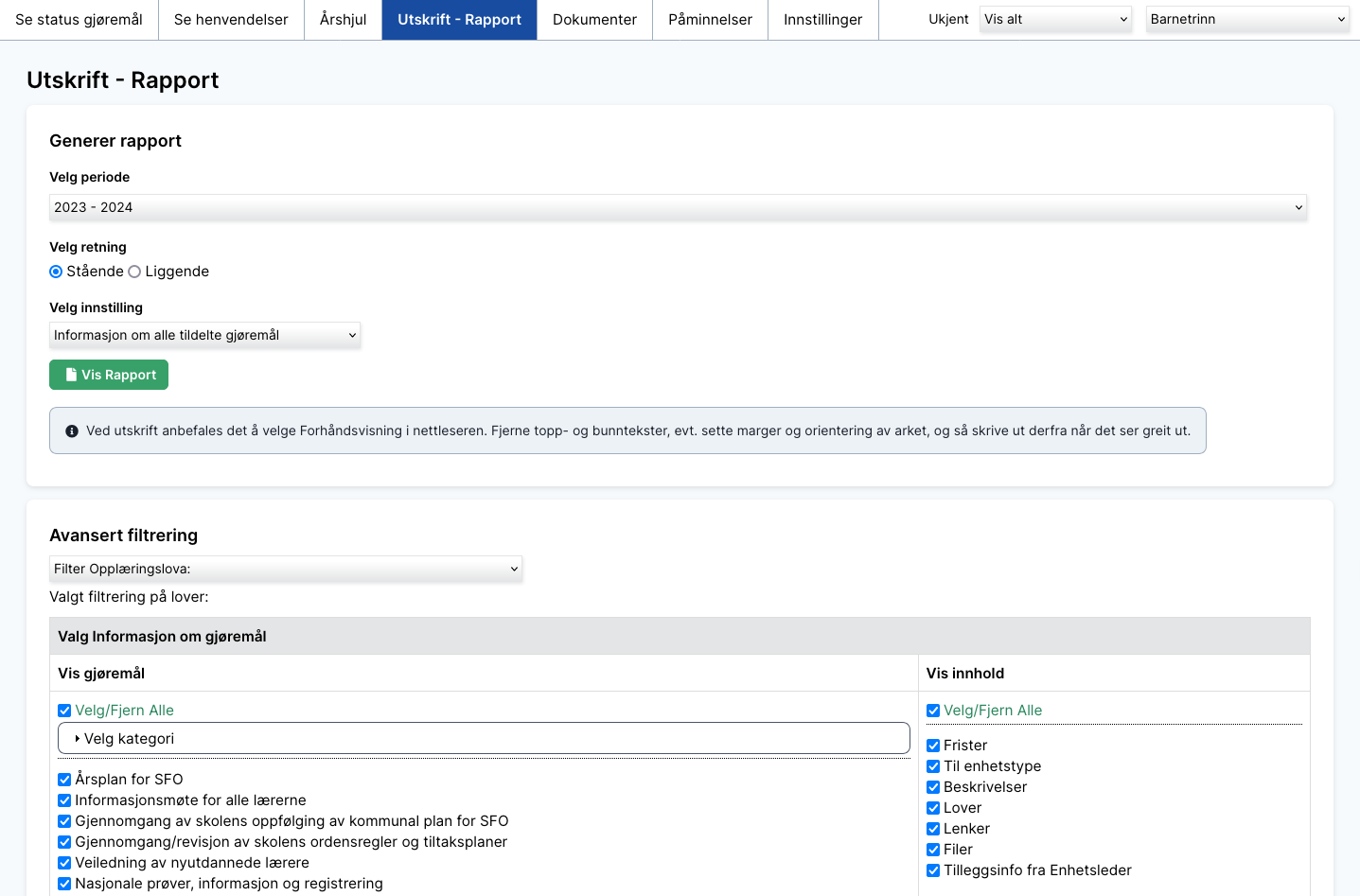Click the 'Valgt filtrering på lover:' text

click(x=129, y=597)
